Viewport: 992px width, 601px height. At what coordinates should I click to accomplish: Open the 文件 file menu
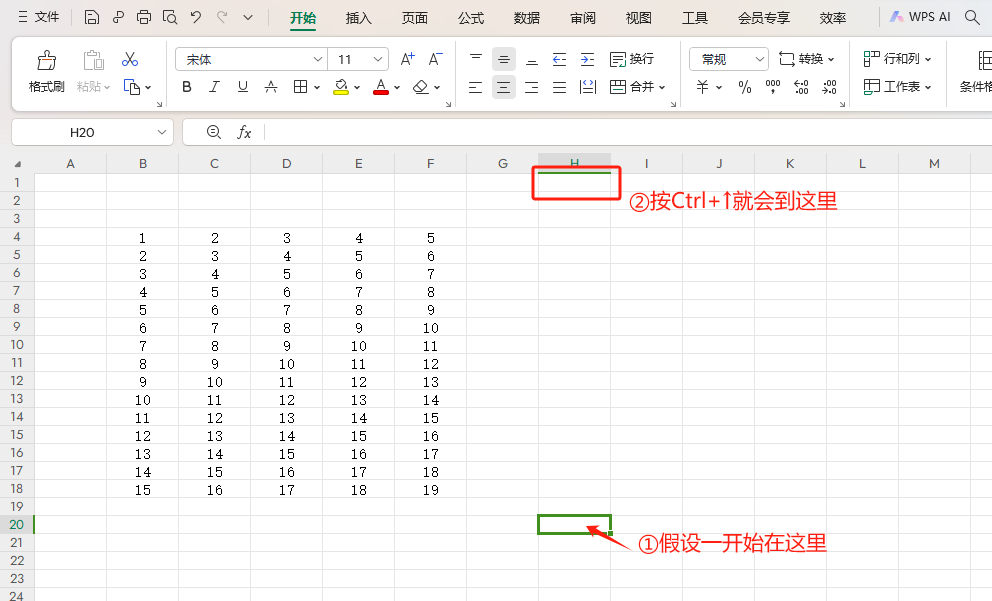click(x=39, y=17)
